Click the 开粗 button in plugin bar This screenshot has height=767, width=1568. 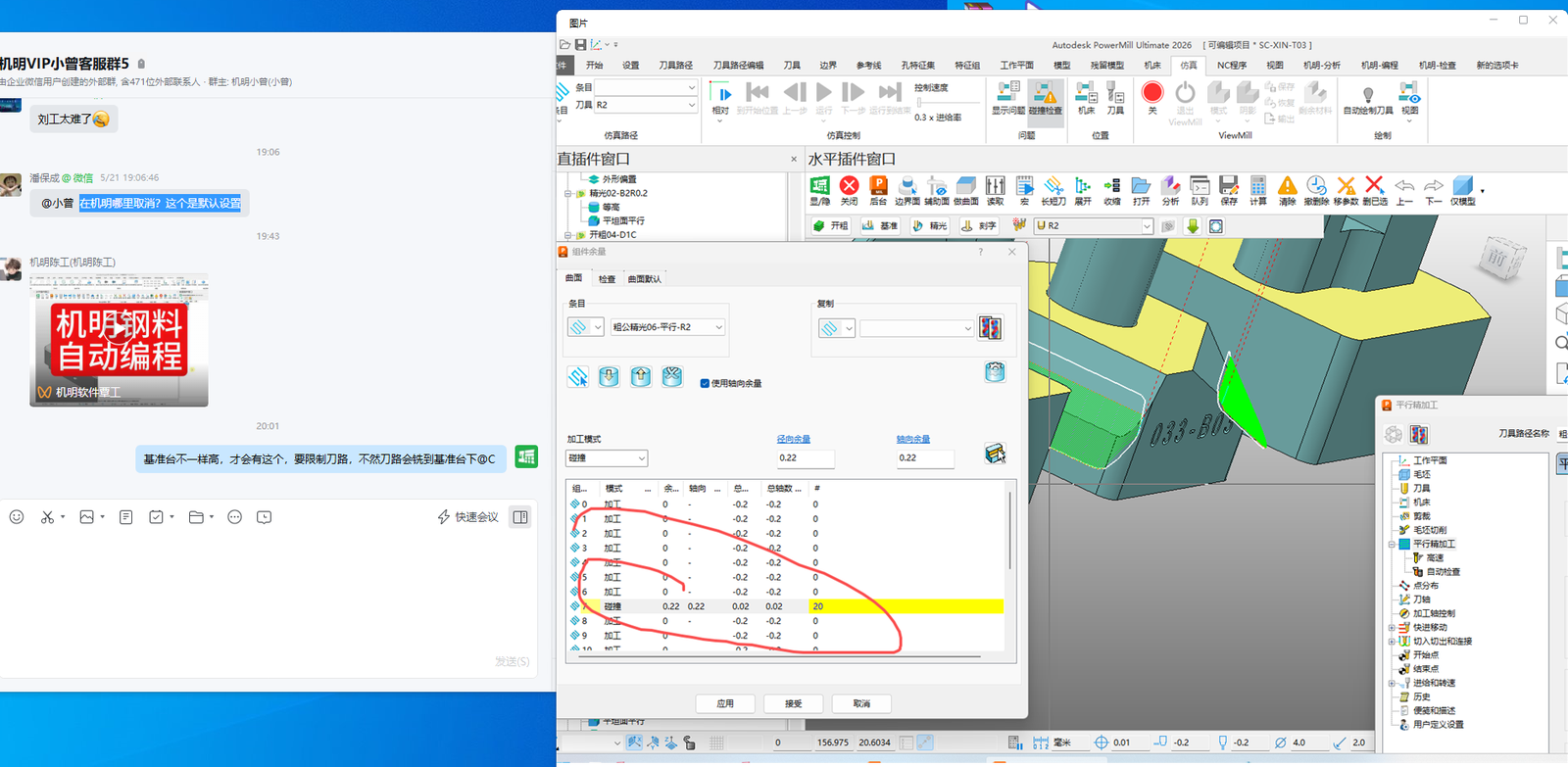tap(831, 226)
